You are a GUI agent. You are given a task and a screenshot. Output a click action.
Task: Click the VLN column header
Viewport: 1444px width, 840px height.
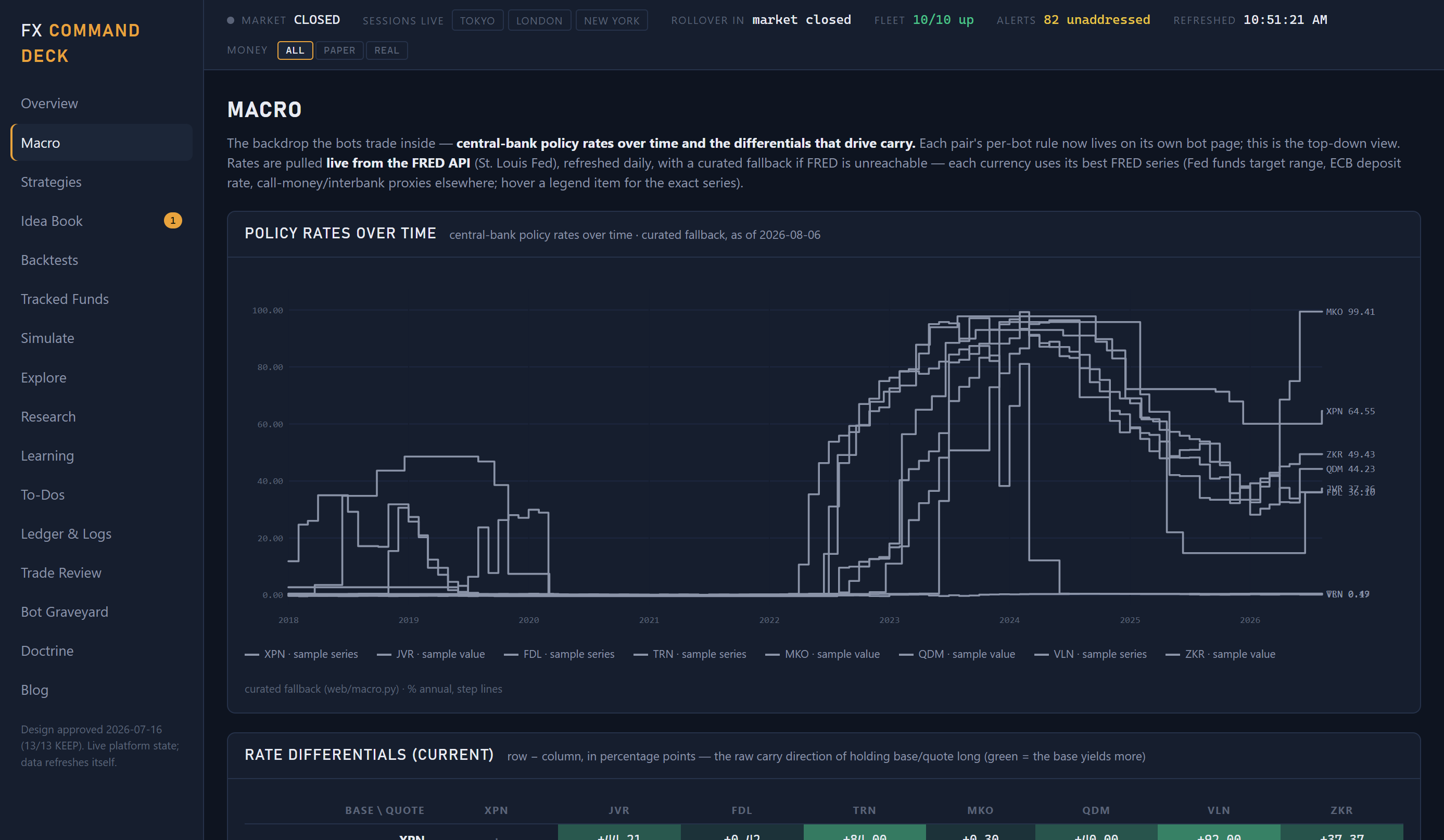tap(1219, 810)
